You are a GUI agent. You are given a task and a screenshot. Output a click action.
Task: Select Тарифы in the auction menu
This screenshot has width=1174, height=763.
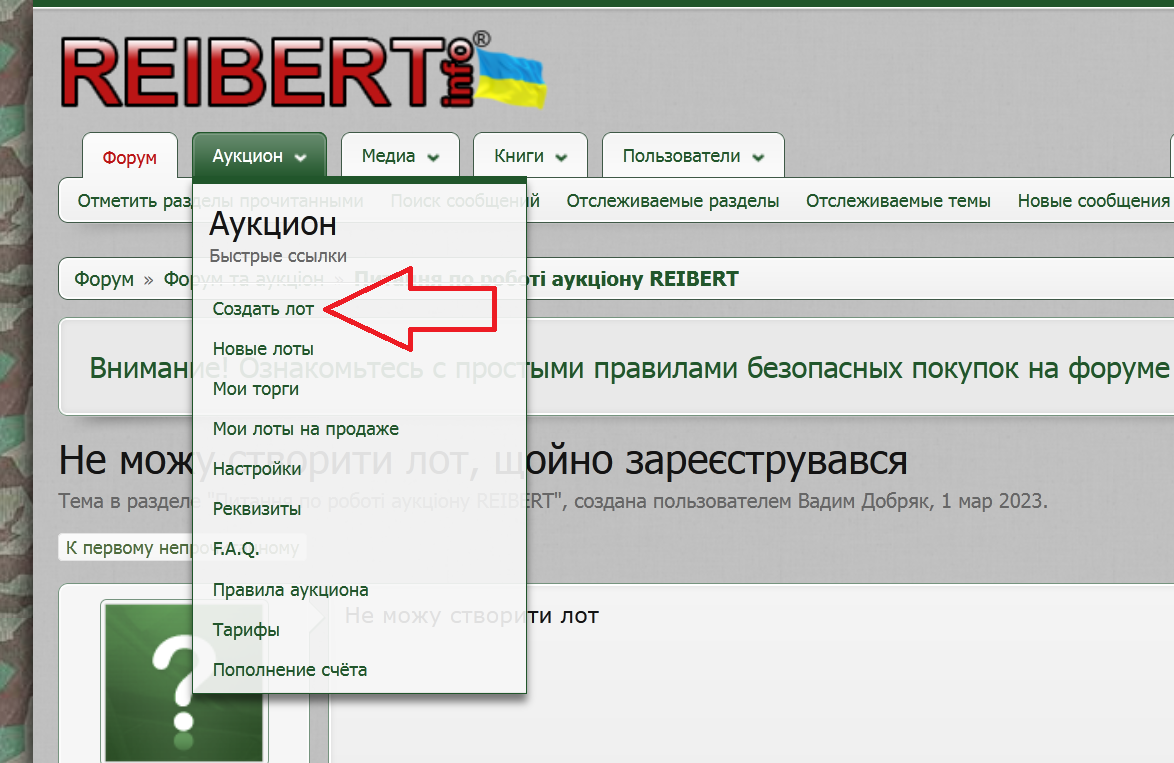pos(246,630)
